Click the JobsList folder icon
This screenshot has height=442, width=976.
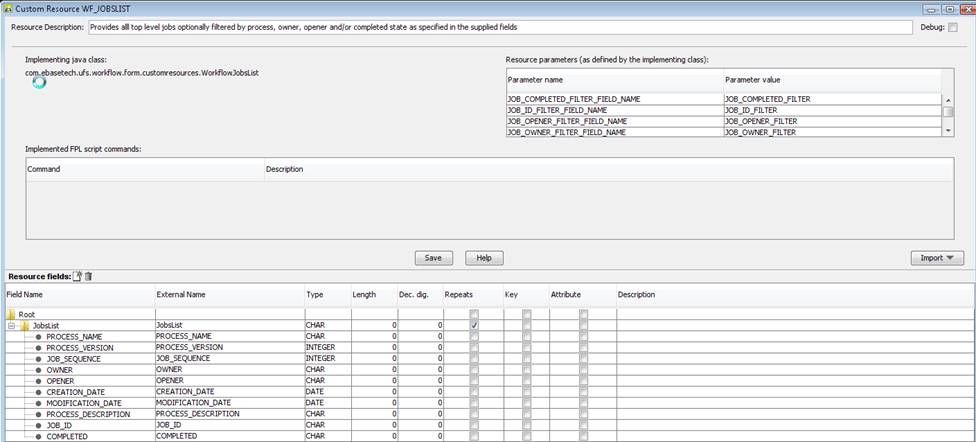coord(24,325)
